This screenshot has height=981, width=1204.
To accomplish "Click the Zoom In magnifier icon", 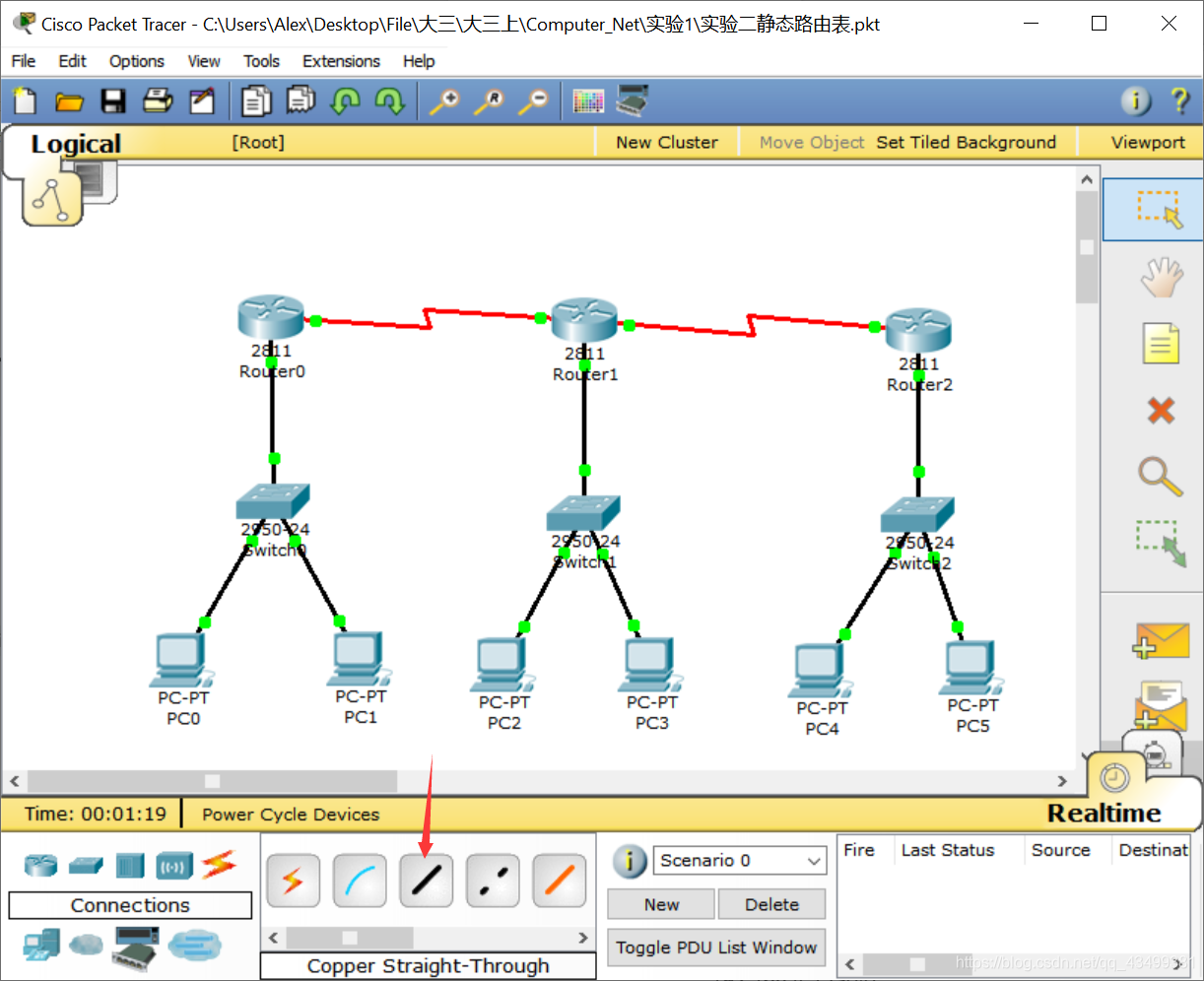I will point(444,100).
